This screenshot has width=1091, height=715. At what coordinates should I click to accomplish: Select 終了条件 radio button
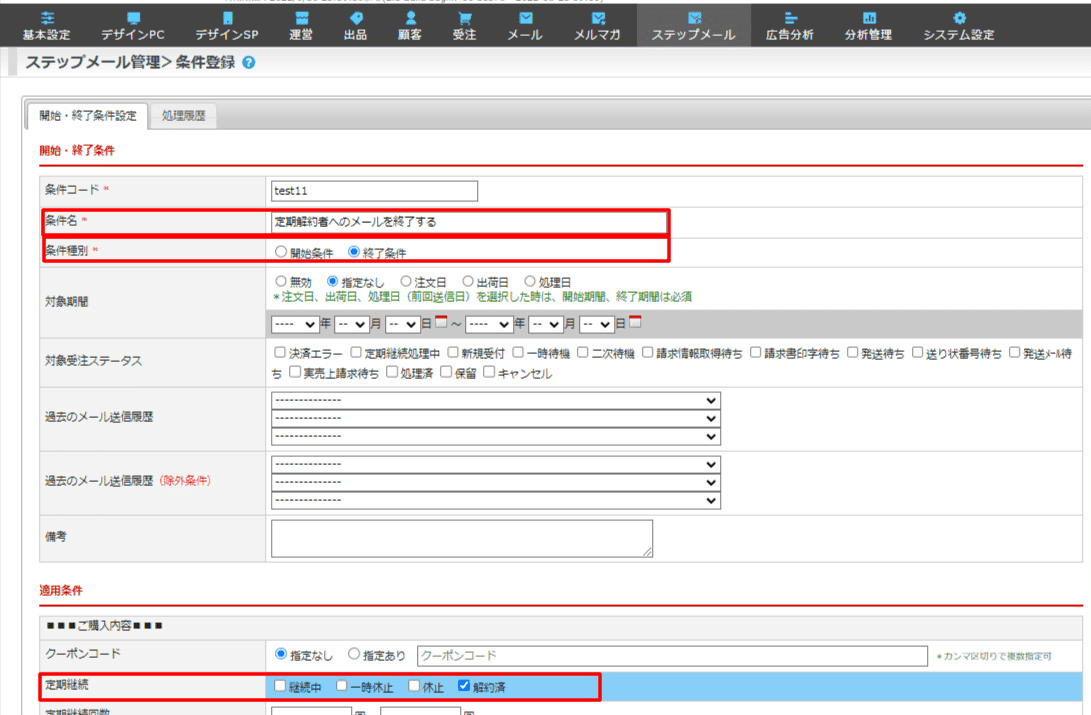(x=353, y=252)
